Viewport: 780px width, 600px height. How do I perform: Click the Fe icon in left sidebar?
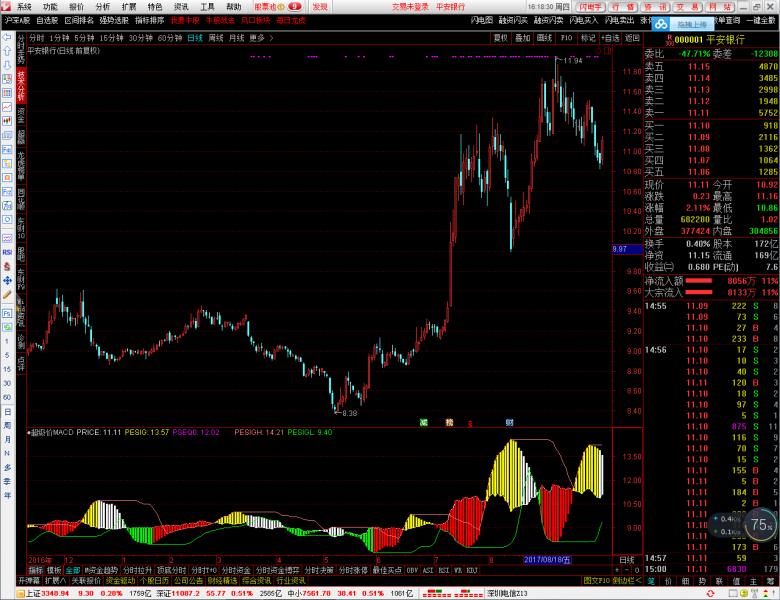pyautogui.click(x=7, y=149)
